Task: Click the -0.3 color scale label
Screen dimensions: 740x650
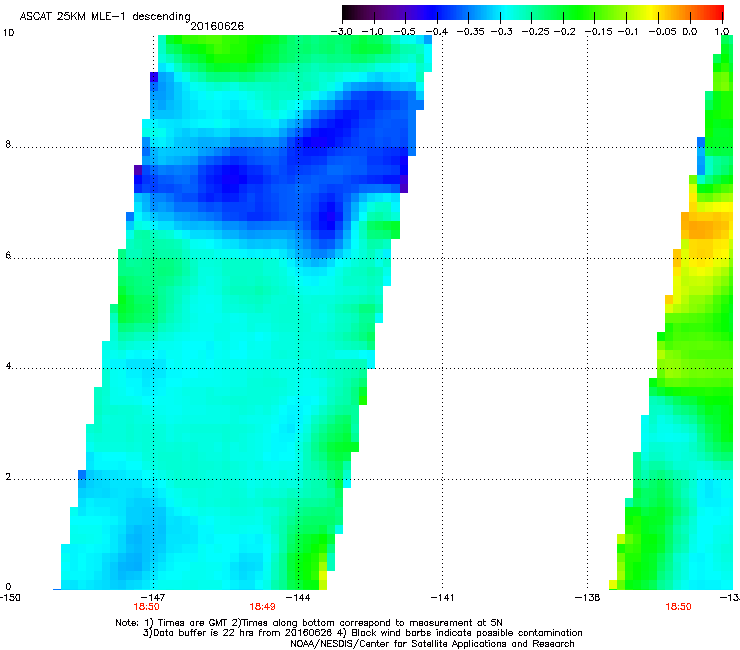Action: [502, 32]
